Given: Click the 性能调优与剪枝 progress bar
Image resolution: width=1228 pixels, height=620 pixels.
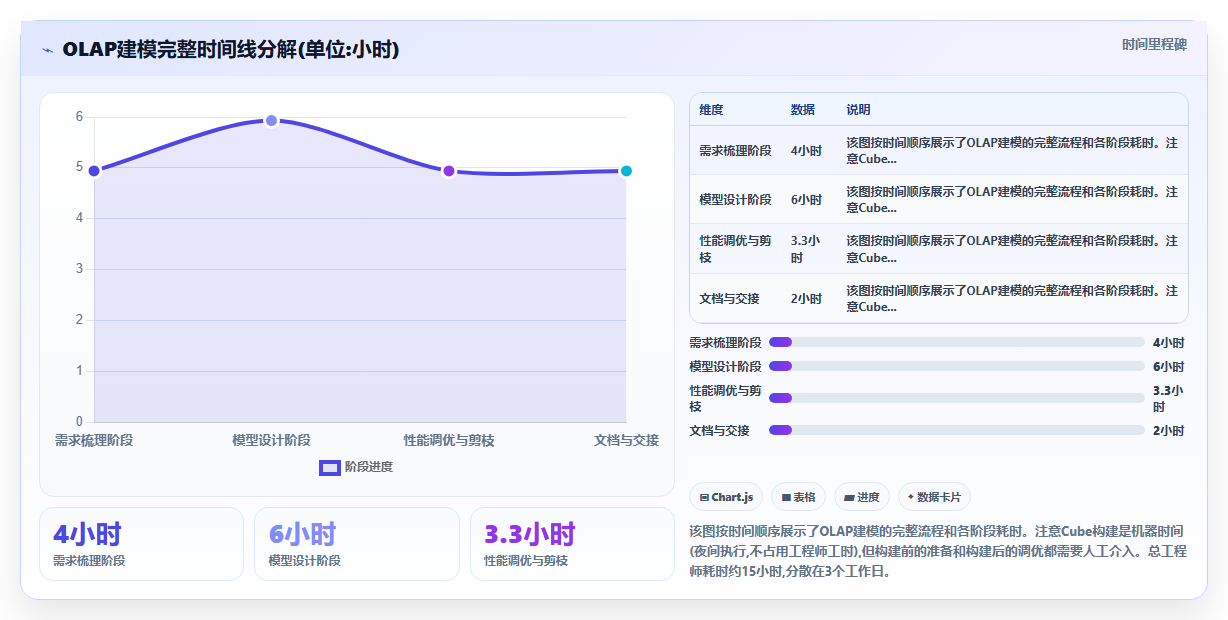Looking at the screenshot, I should 956,398.
